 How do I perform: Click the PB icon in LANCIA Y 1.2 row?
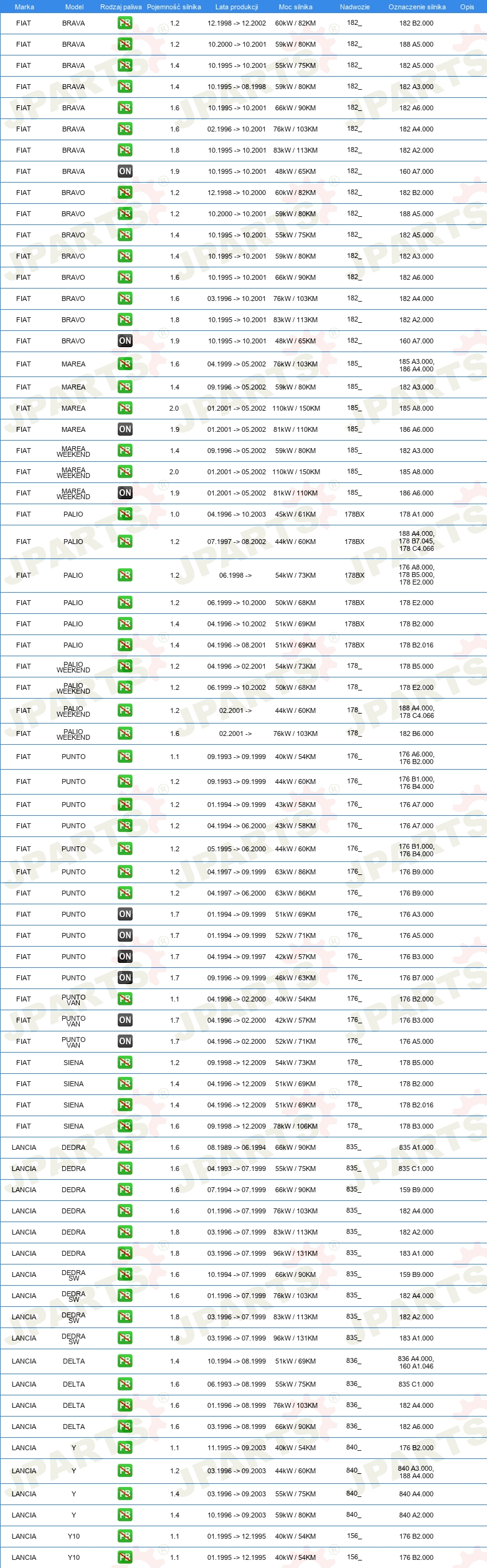coord(125,1471)
